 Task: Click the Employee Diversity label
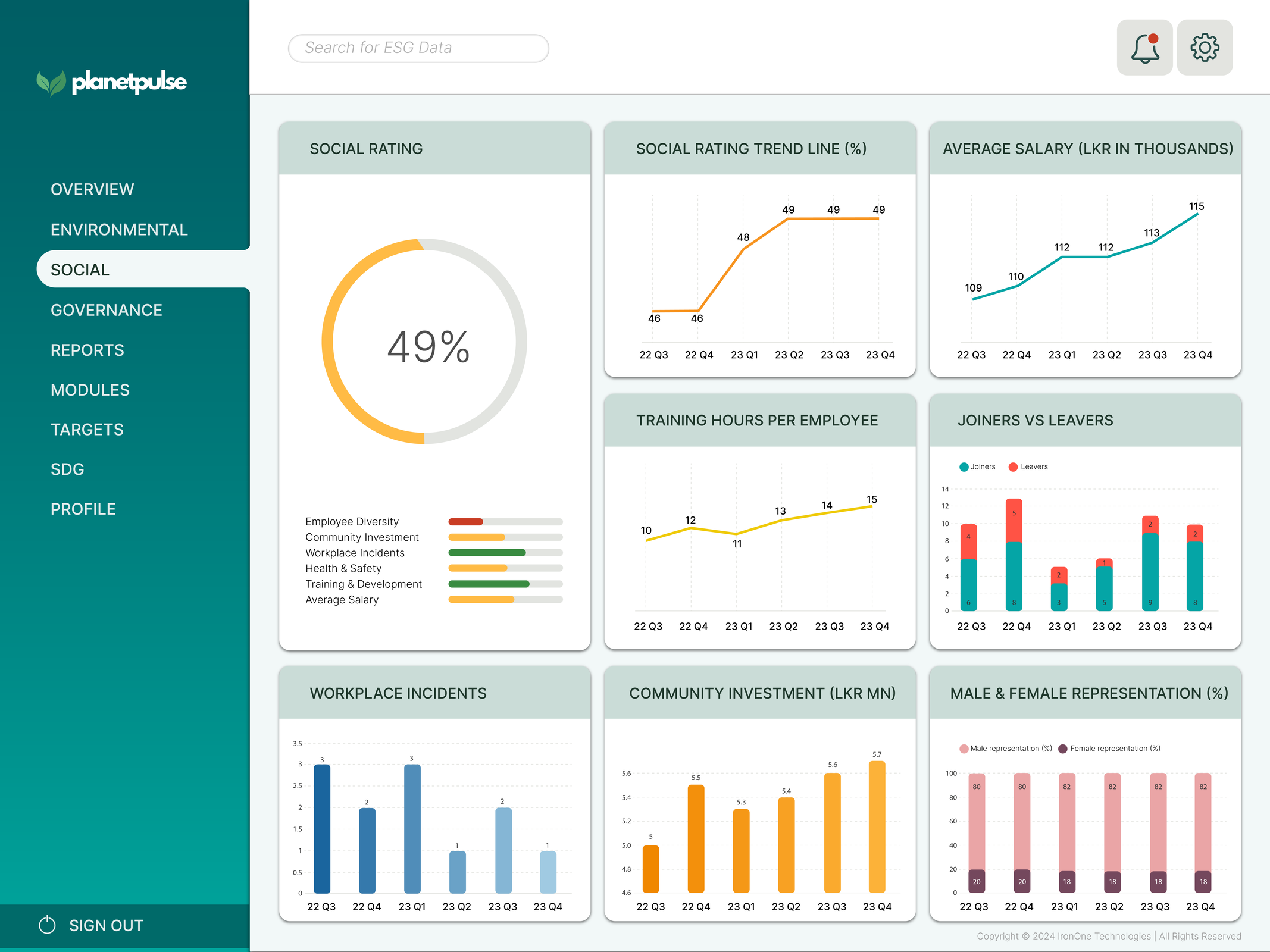(352, 522)
